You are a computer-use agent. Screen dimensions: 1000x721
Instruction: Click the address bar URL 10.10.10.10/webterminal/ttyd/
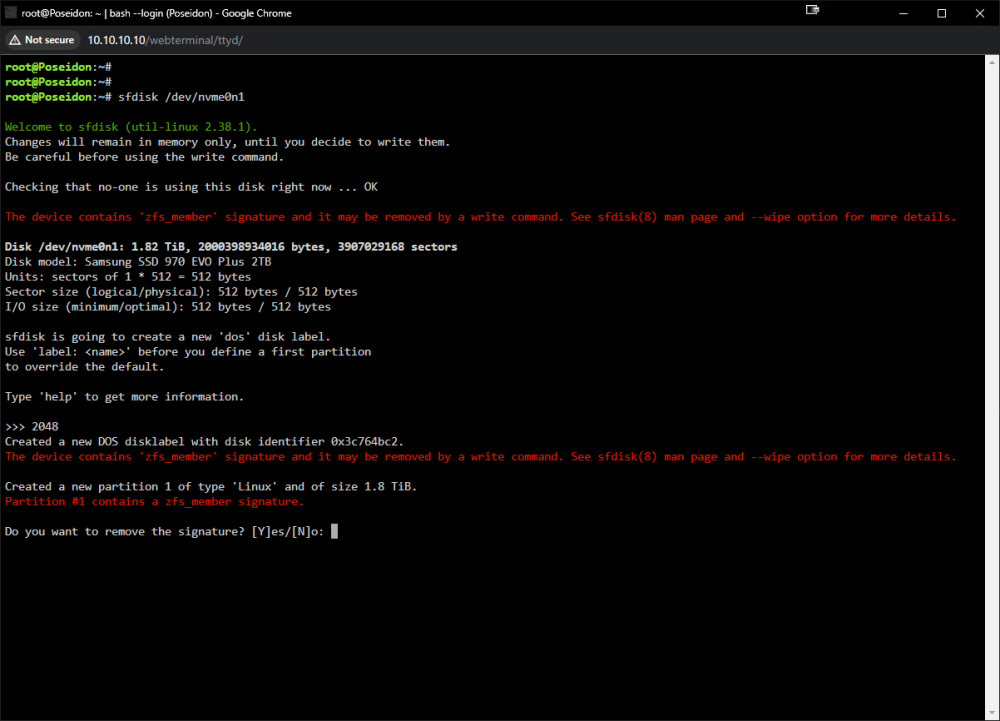click(165, 40)
